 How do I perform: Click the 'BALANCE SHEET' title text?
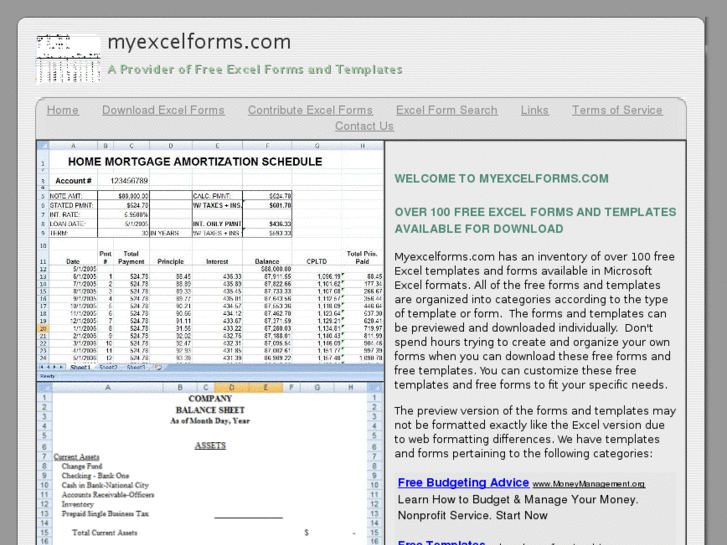coord(210,410)
